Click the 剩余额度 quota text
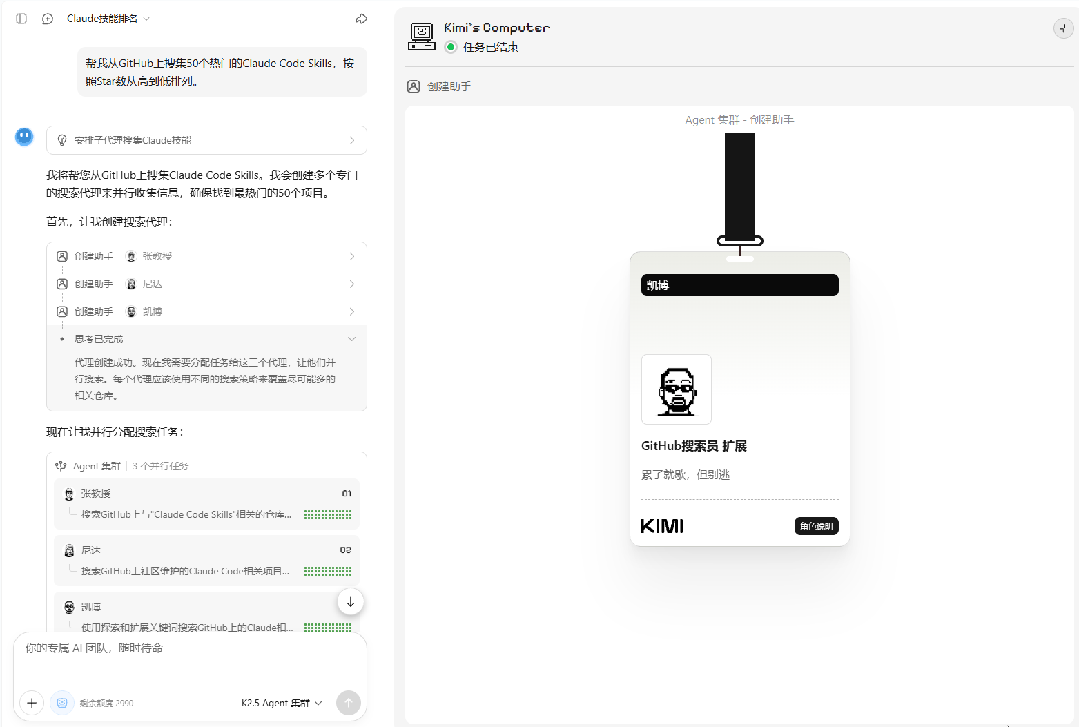 point(106,703)
